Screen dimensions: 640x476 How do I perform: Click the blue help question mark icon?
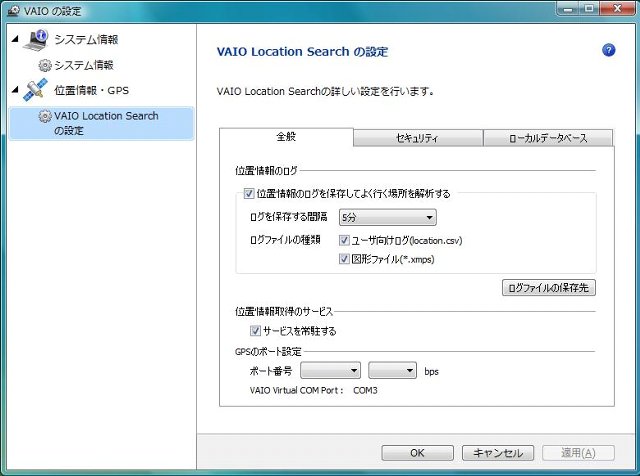608,50
